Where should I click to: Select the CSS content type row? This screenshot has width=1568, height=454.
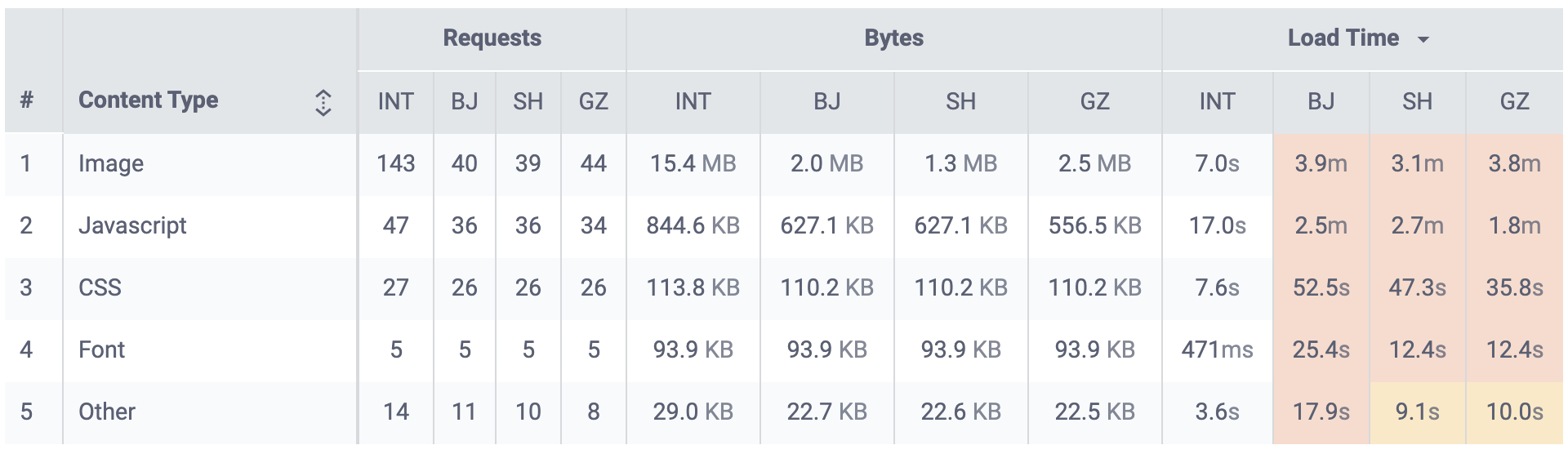point(784,288)
